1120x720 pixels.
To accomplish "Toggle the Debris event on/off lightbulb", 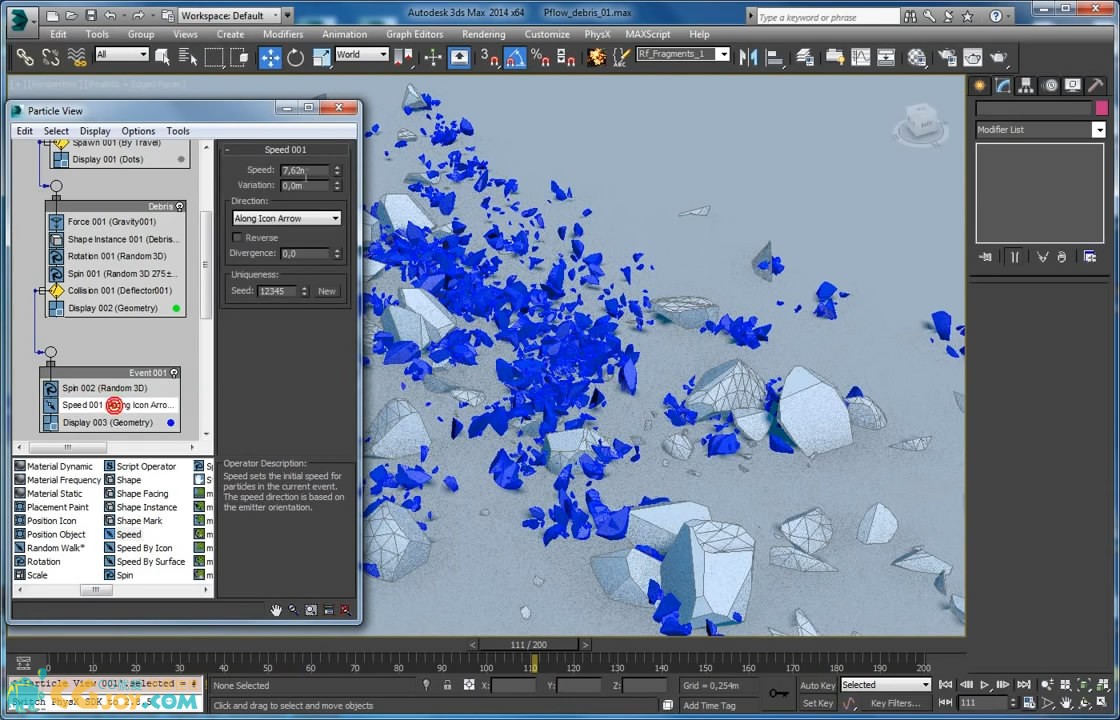I will pos(180,206).
